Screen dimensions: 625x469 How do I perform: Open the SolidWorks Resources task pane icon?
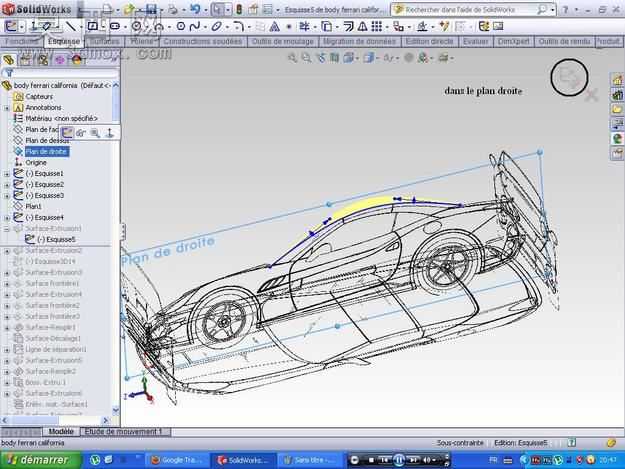click(617, 80)
